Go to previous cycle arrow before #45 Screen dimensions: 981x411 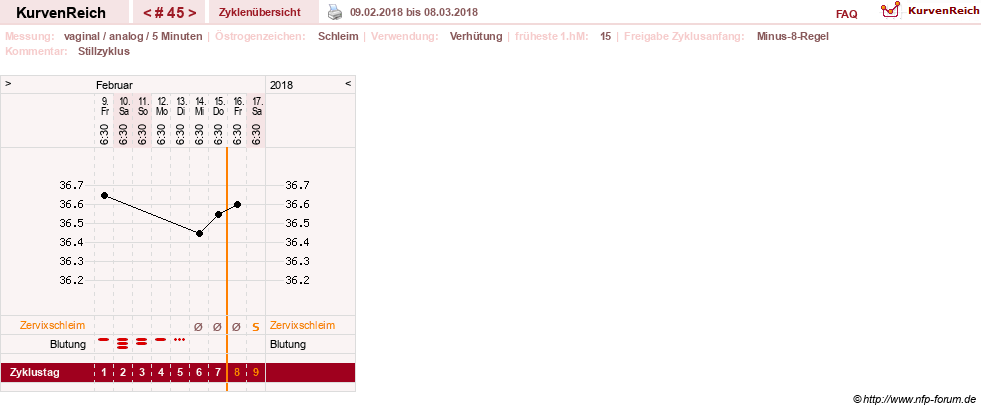[146, 13]
